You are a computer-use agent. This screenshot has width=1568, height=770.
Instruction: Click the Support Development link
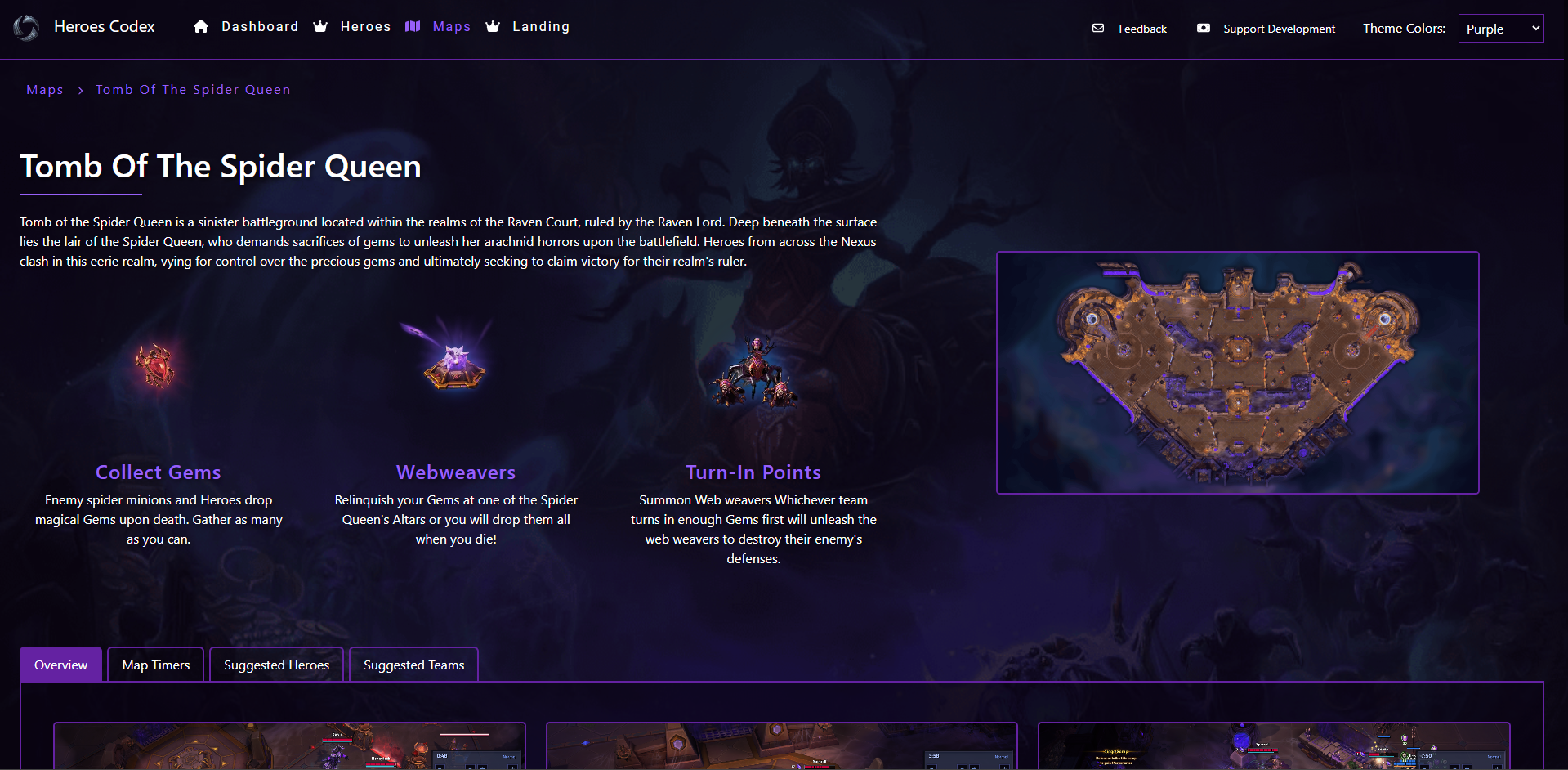(1279, 29)
